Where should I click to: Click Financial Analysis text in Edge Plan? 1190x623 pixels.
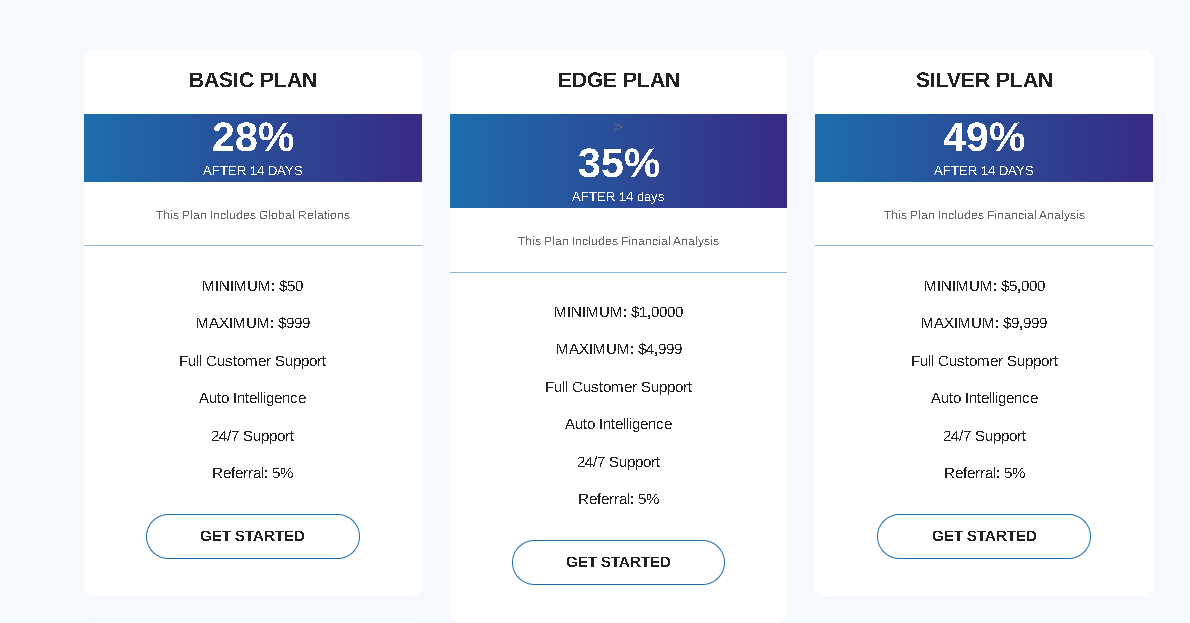point(618,241)
